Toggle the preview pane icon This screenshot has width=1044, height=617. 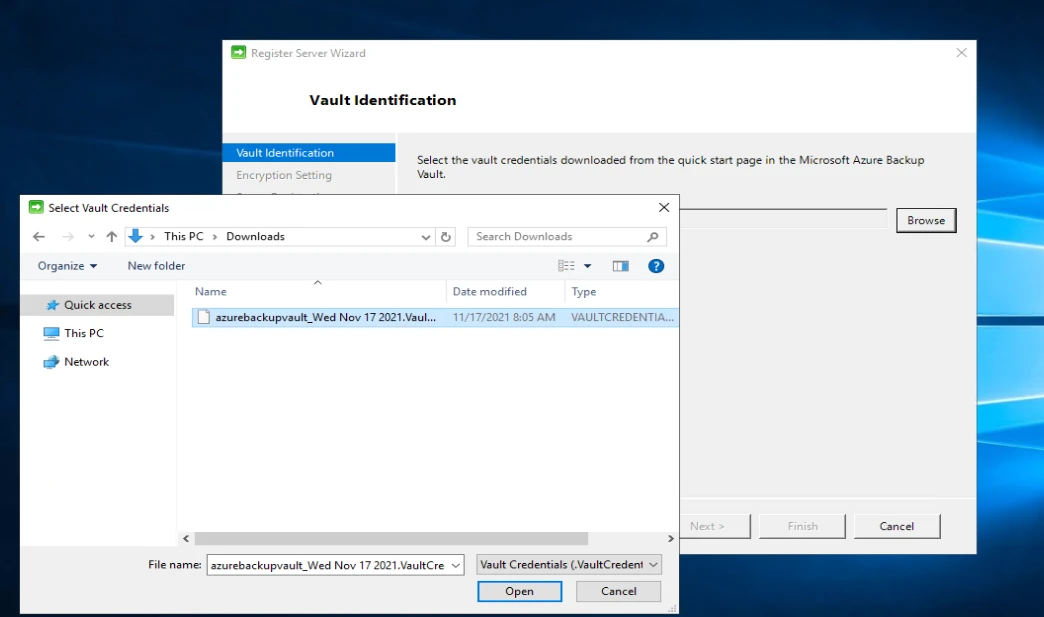[x=621, y=265]
